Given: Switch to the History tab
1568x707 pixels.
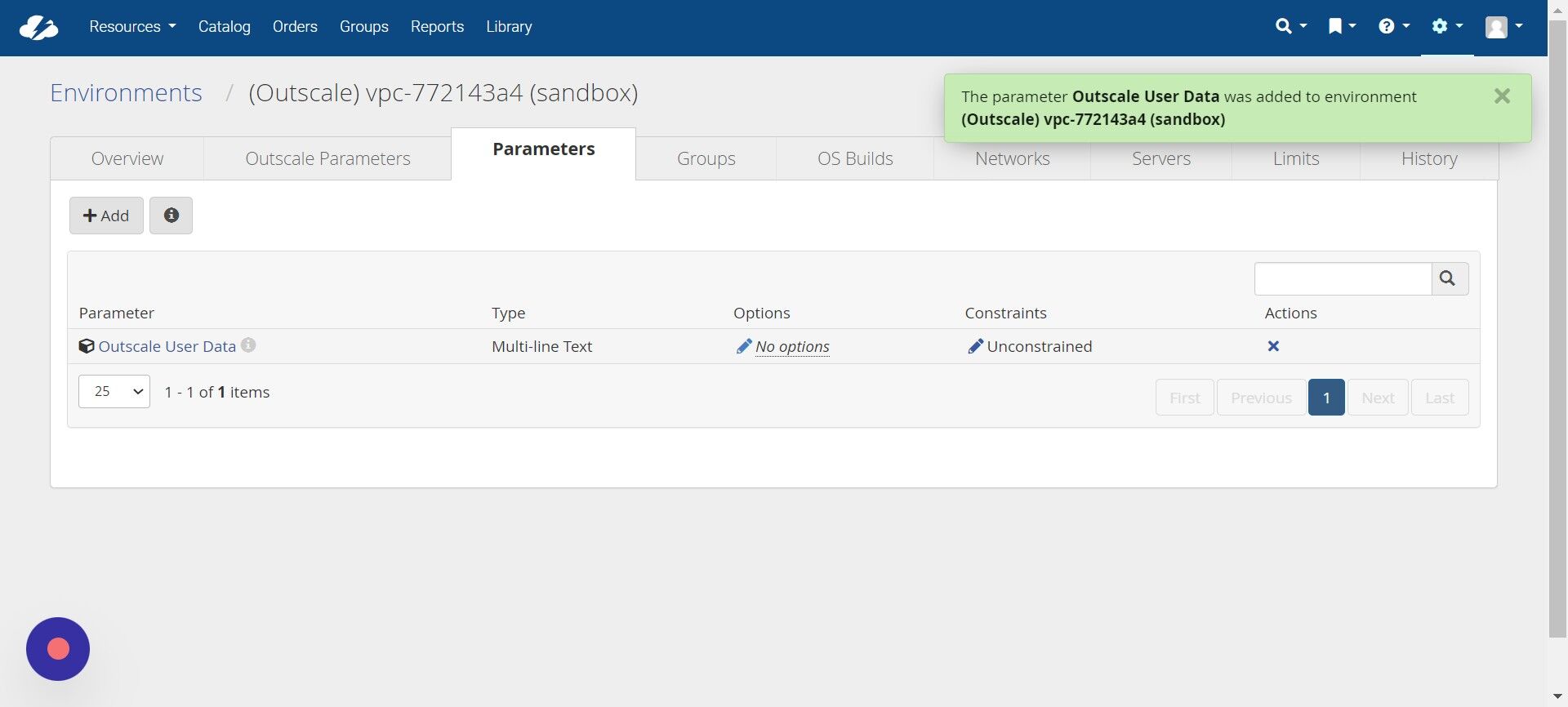Looking at the screenshot, I should click(1429, 160).
